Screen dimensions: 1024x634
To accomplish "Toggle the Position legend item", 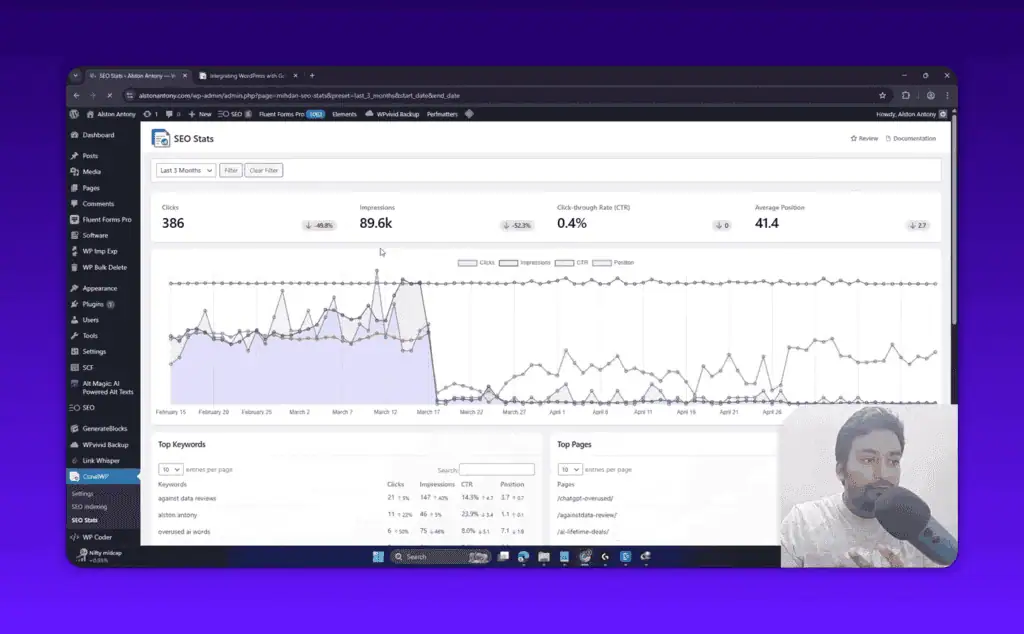I will (613, 262).
